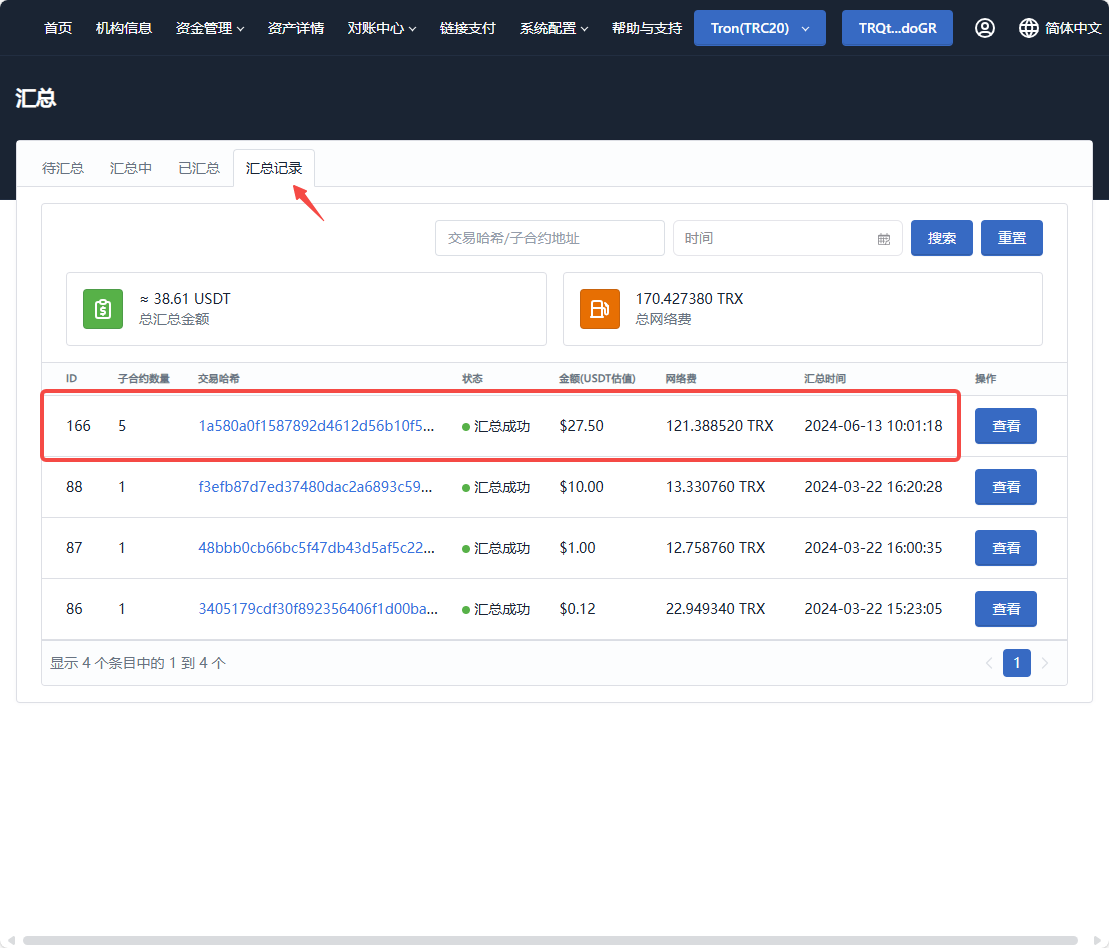1109x948 pixels.
Task: Click the globe language icon
Action: [x=1028, y=28]
